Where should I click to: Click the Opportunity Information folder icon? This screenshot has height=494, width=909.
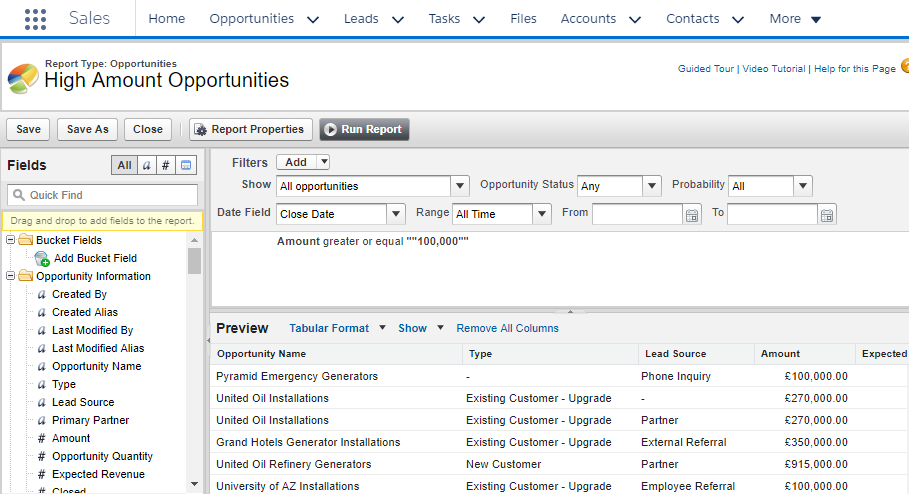[26, 275]
